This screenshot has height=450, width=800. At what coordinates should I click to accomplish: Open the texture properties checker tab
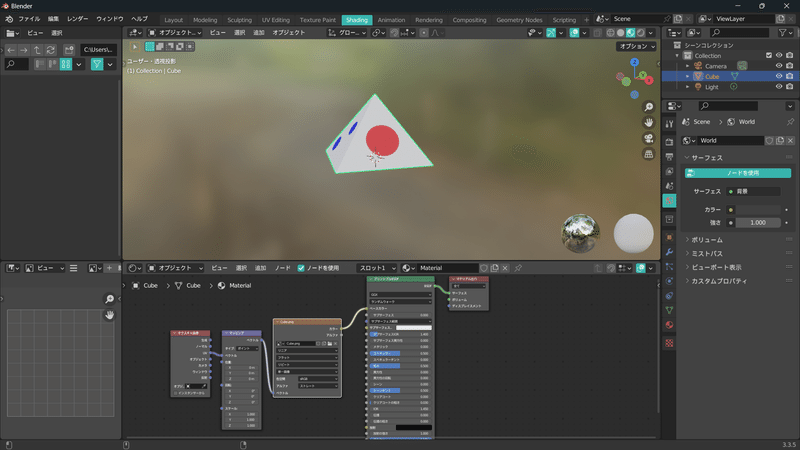click(x=669, y=343)
